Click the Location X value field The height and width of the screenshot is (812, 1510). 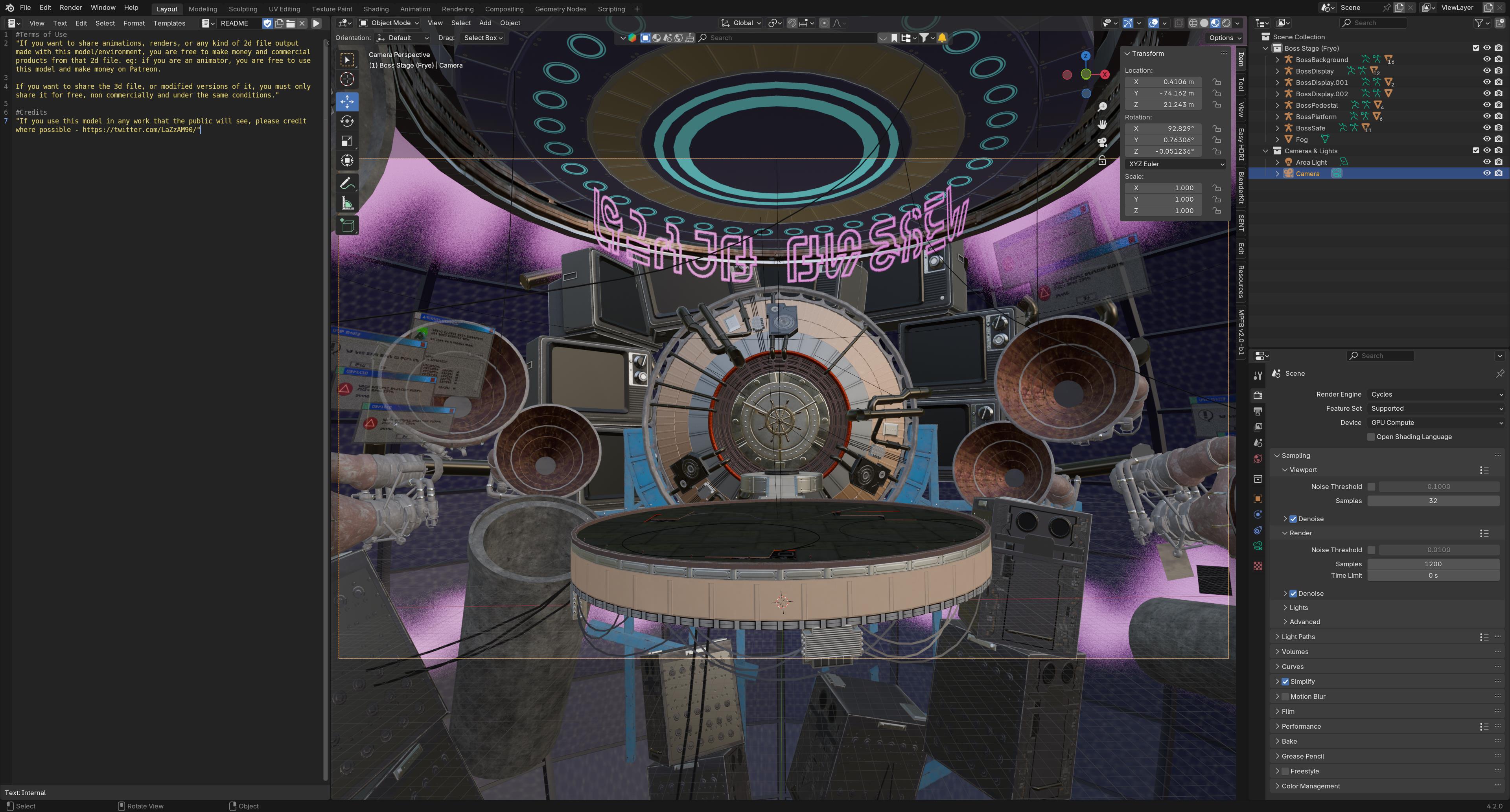click(1163, 82)
